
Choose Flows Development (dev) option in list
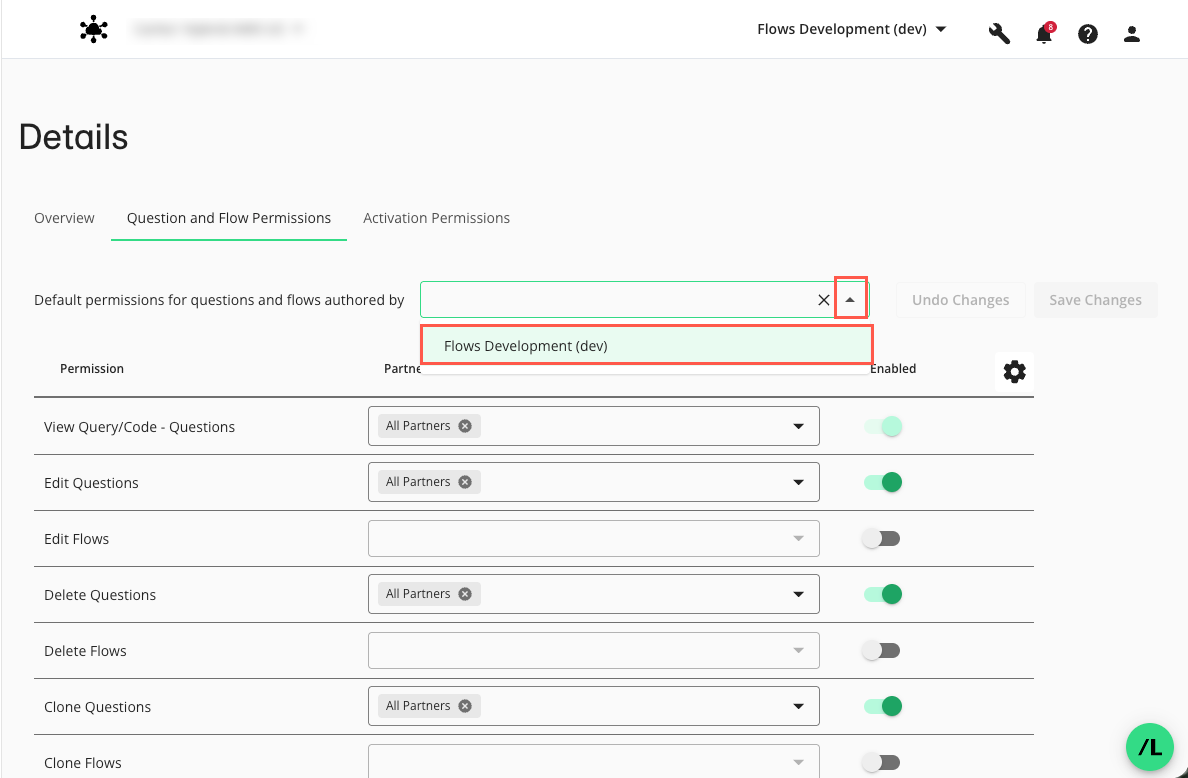click(x=646, y=345)
